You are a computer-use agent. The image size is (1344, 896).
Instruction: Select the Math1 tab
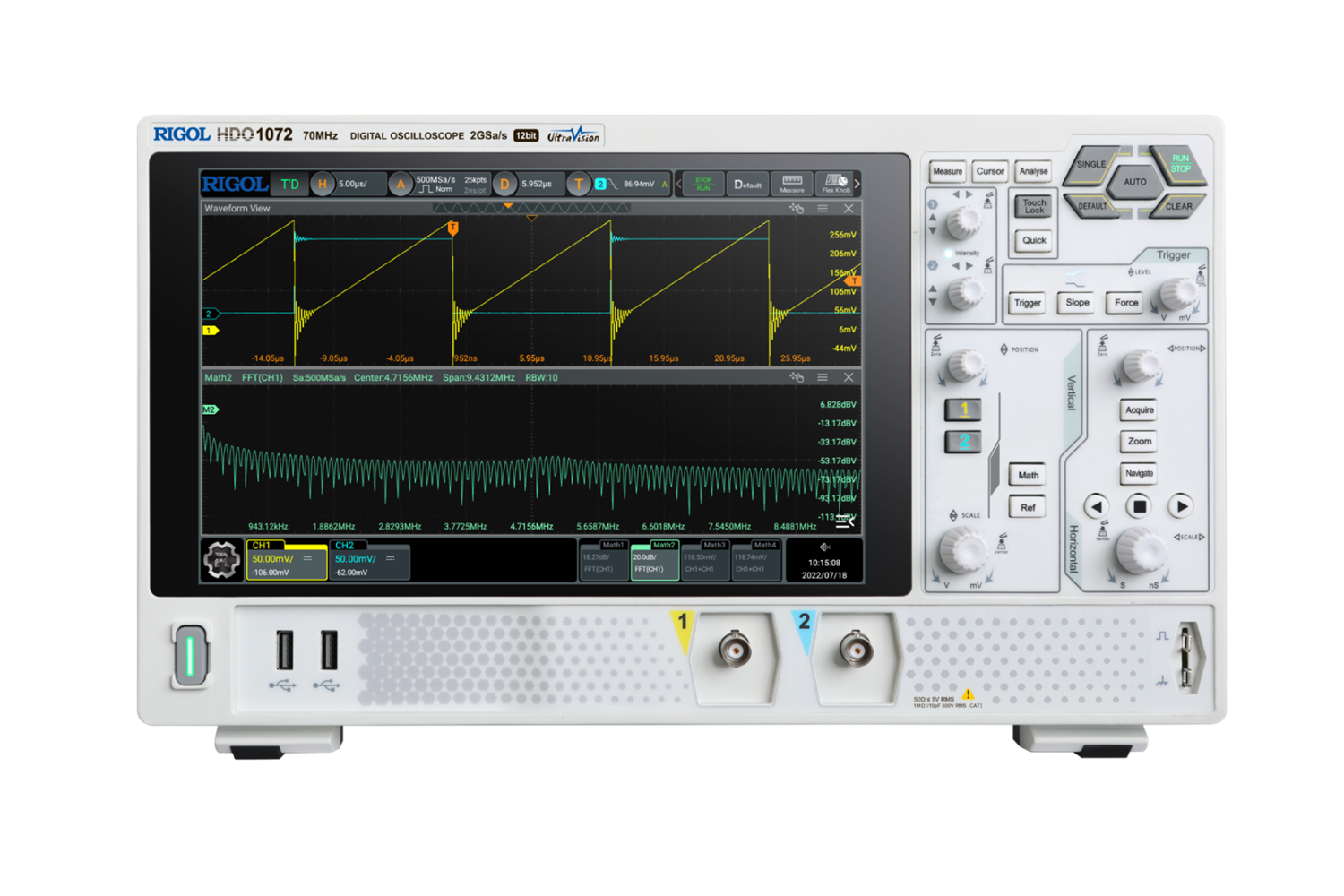click(x=605, y=561)
